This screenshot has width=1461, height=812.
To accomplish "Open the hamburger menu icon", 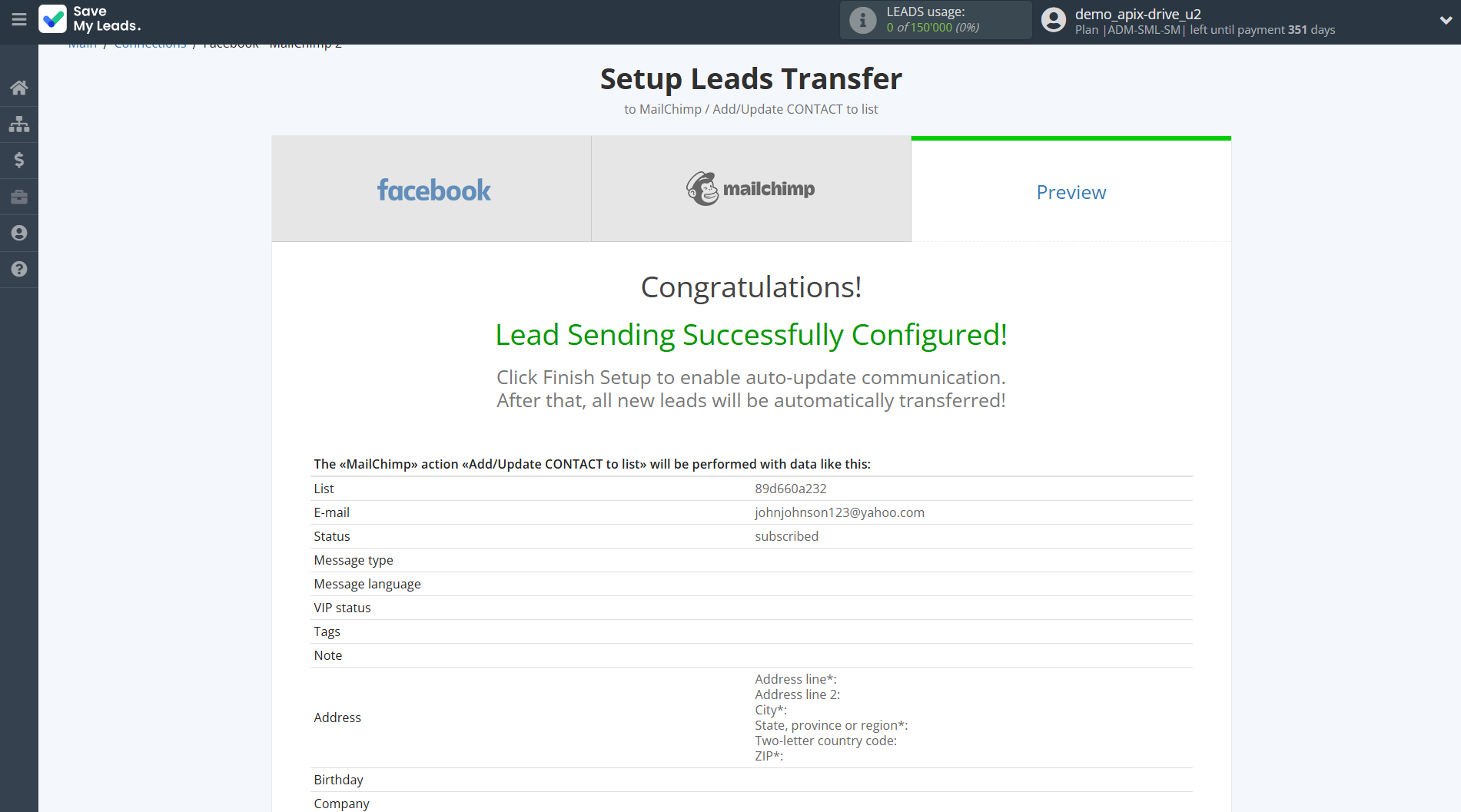I will point(19,19).
